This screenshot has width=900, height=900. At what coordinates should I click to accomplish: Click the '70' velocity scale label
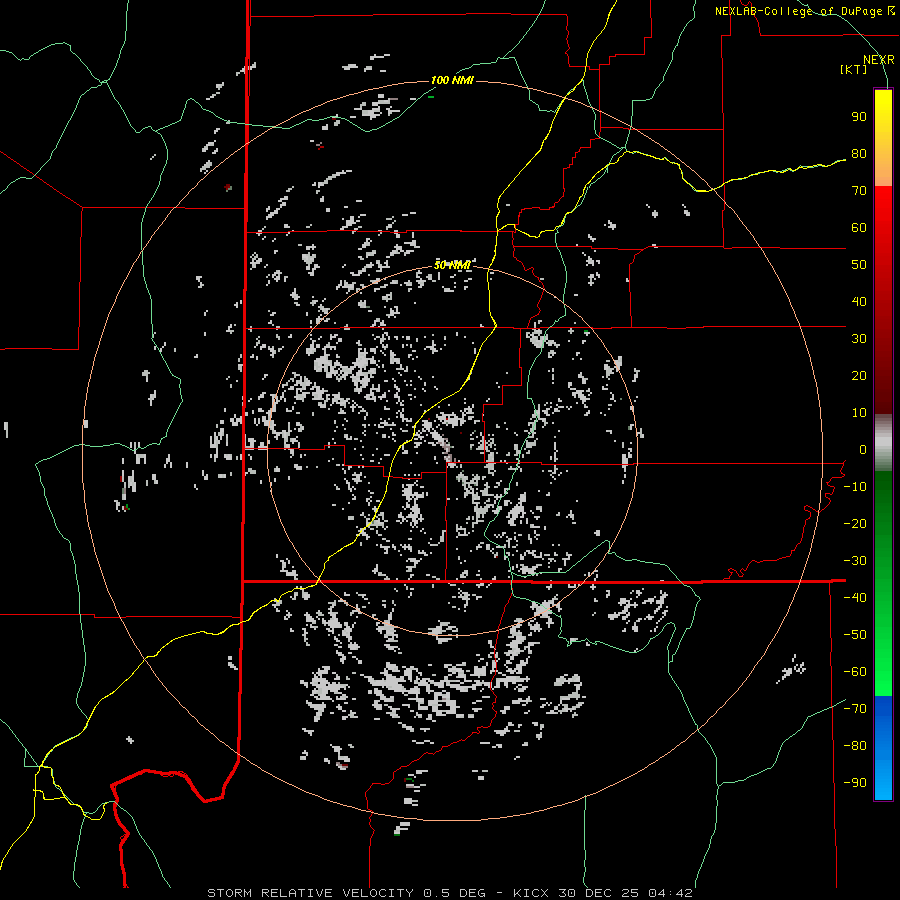click(859, 191)
